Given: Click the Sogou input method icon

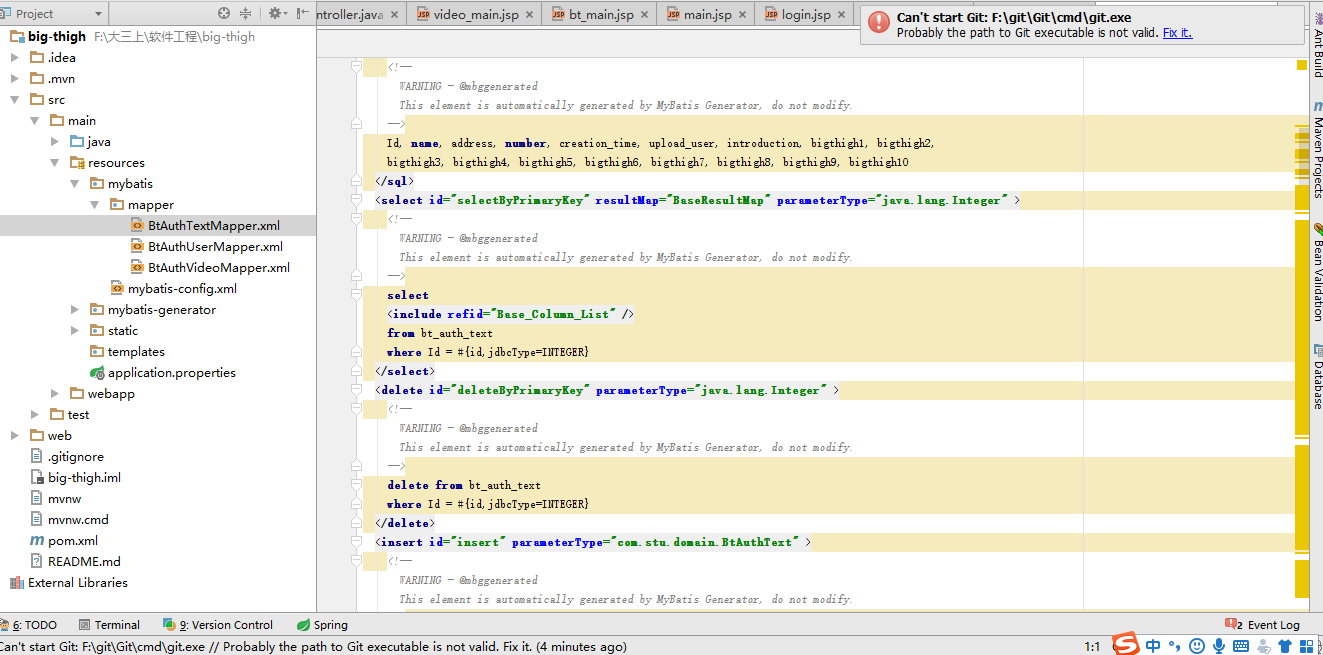Looking at the screenshot, I should tap(1127, 645).
